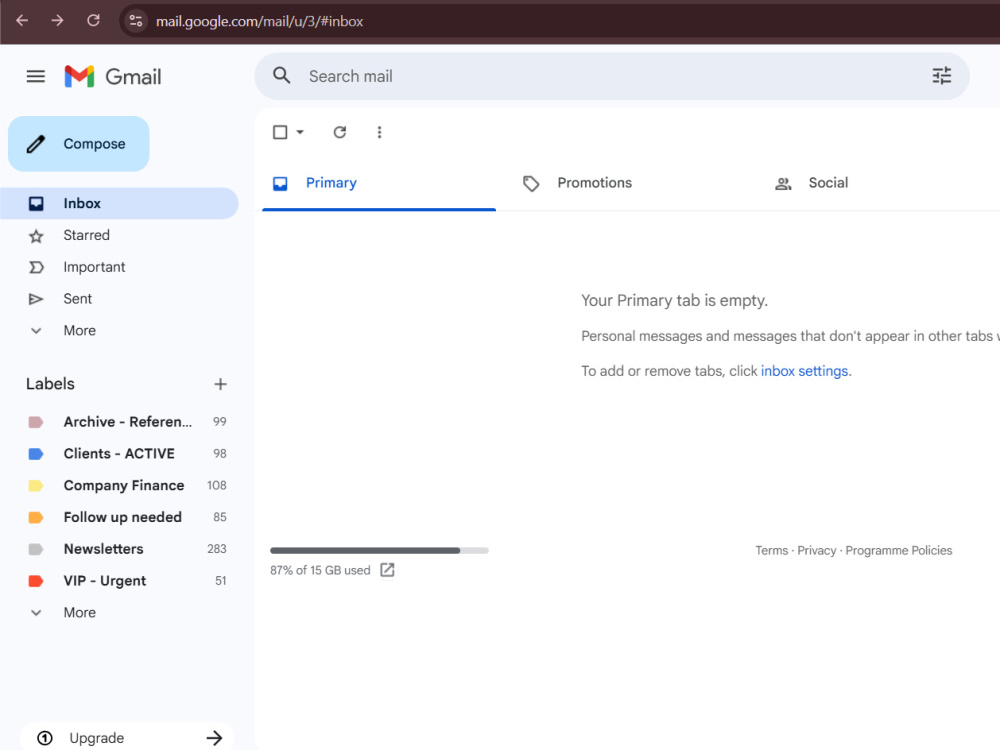Open the Starred folder
1000x750 pixels.
pos(119,235)
